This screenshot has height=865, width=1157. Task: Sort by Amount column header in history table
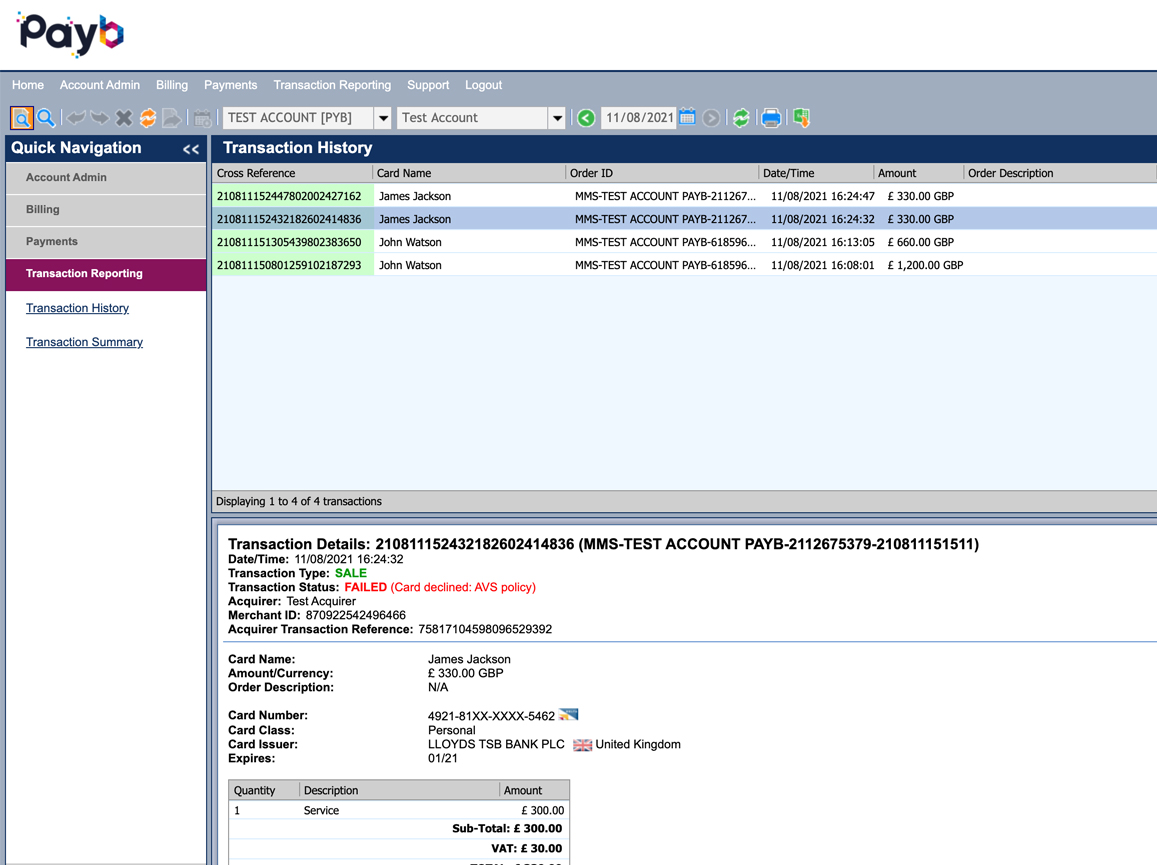tap(919, 173)
